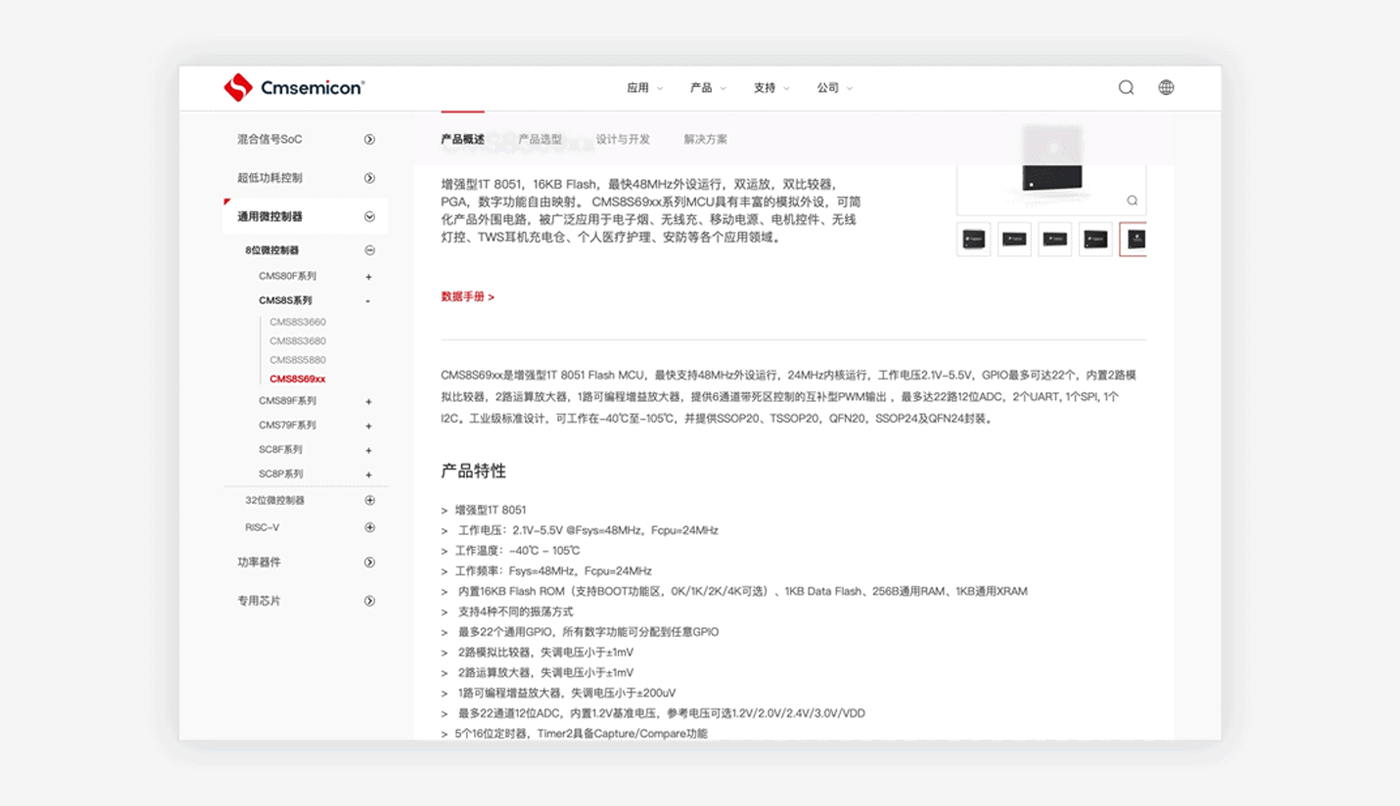This screenshot has width=1400, height=806.
Task: Expand the 专用芯片 category arrow
Action: (x=370, y=601)
